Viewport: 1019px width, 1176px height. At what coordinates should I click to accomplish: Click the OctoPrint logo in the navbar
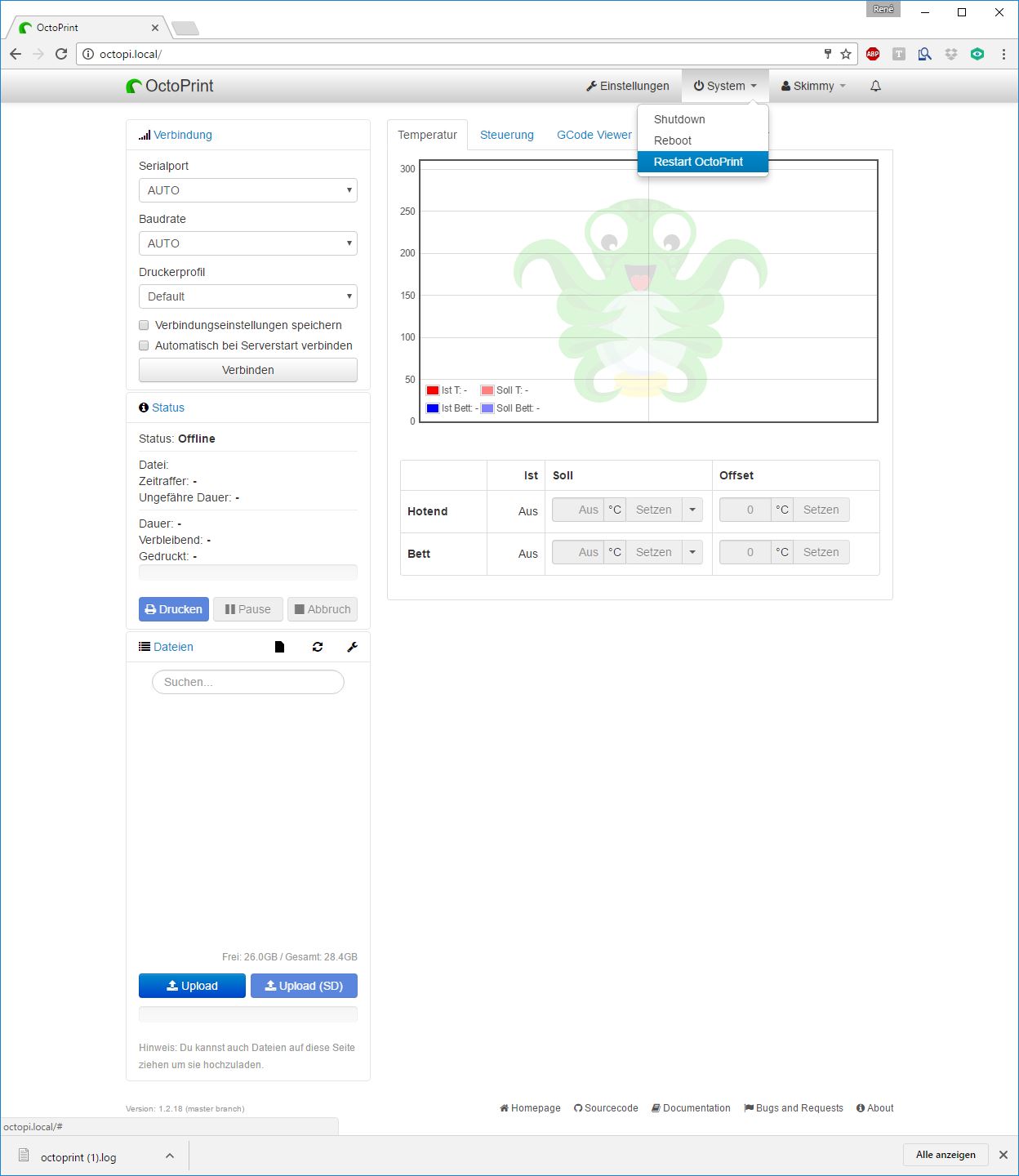point(170,86)
